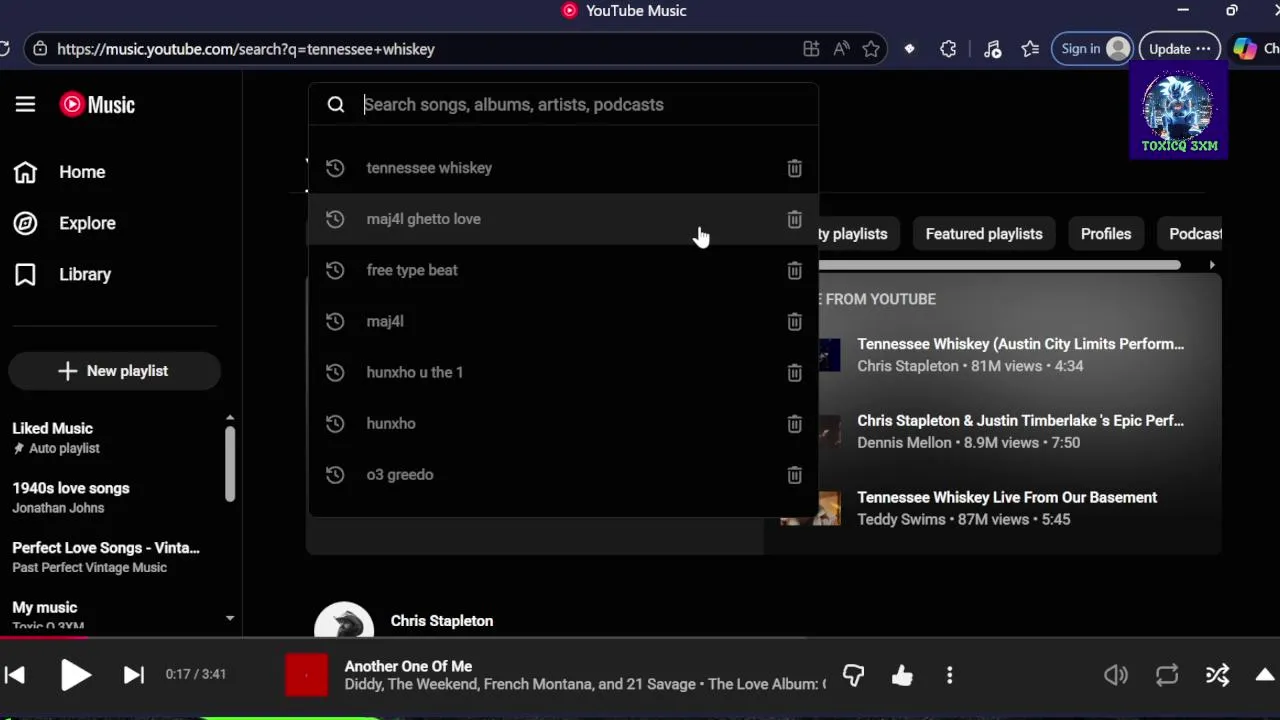Delete 'hunxho' from search history
Image resolution: width=1280 pixels, height=720 pixels.
click(794, 423)
